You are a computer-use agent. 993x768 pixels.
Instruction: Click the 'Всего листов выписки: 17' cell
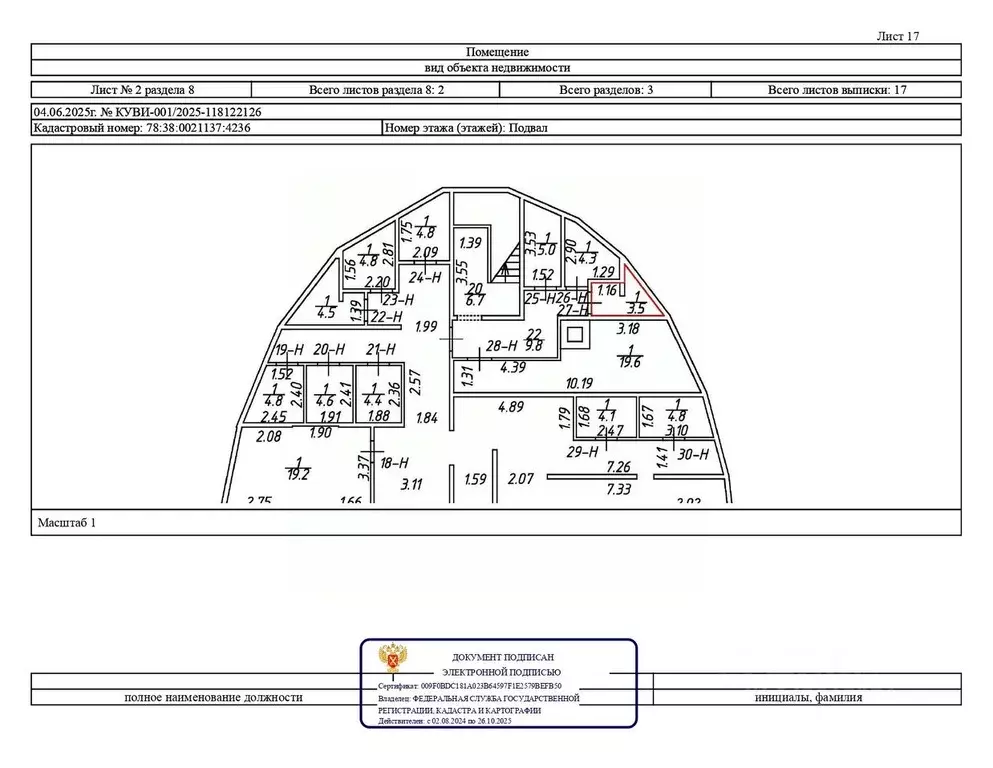click(x=837, y=89)
